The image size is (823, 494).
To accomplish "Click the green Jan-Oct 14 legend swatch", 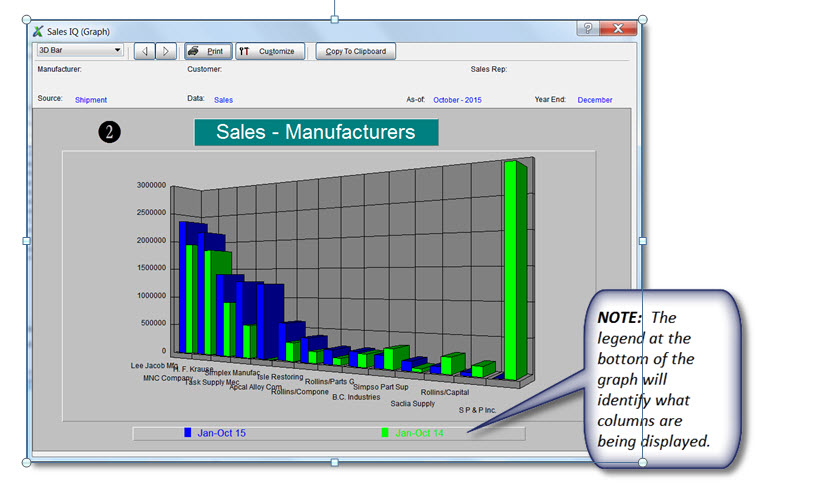I will pyautogui.click(x=385, y=433).
